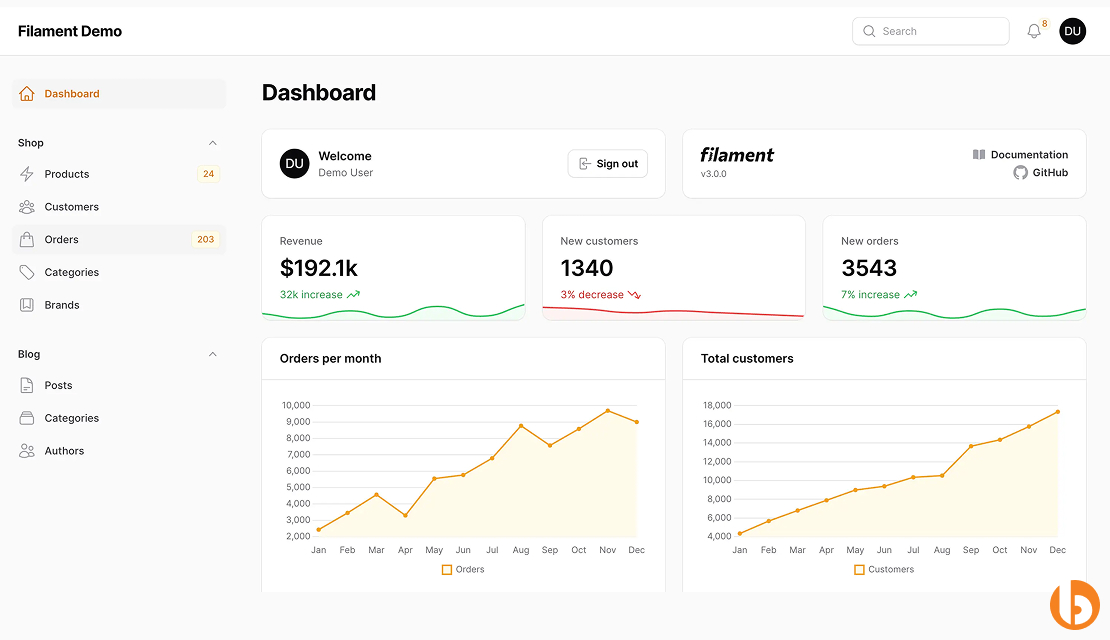This screenshot has height=640, width=1110.
Task: Click the Nov data point on Orders chart
Action: (607, 411)
